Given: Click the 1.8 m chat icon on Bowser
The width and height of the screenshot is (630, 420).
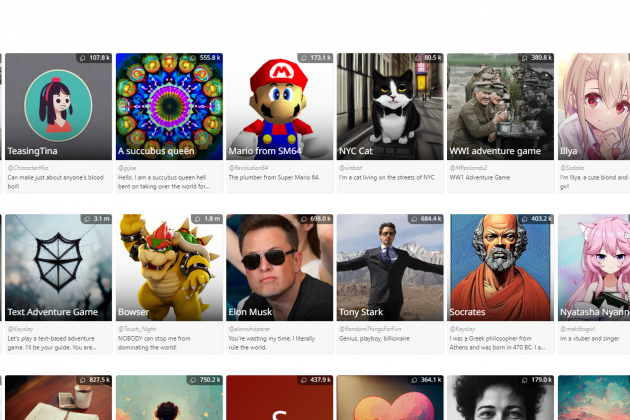Looking at the screenshot, I should click(197, 218).
